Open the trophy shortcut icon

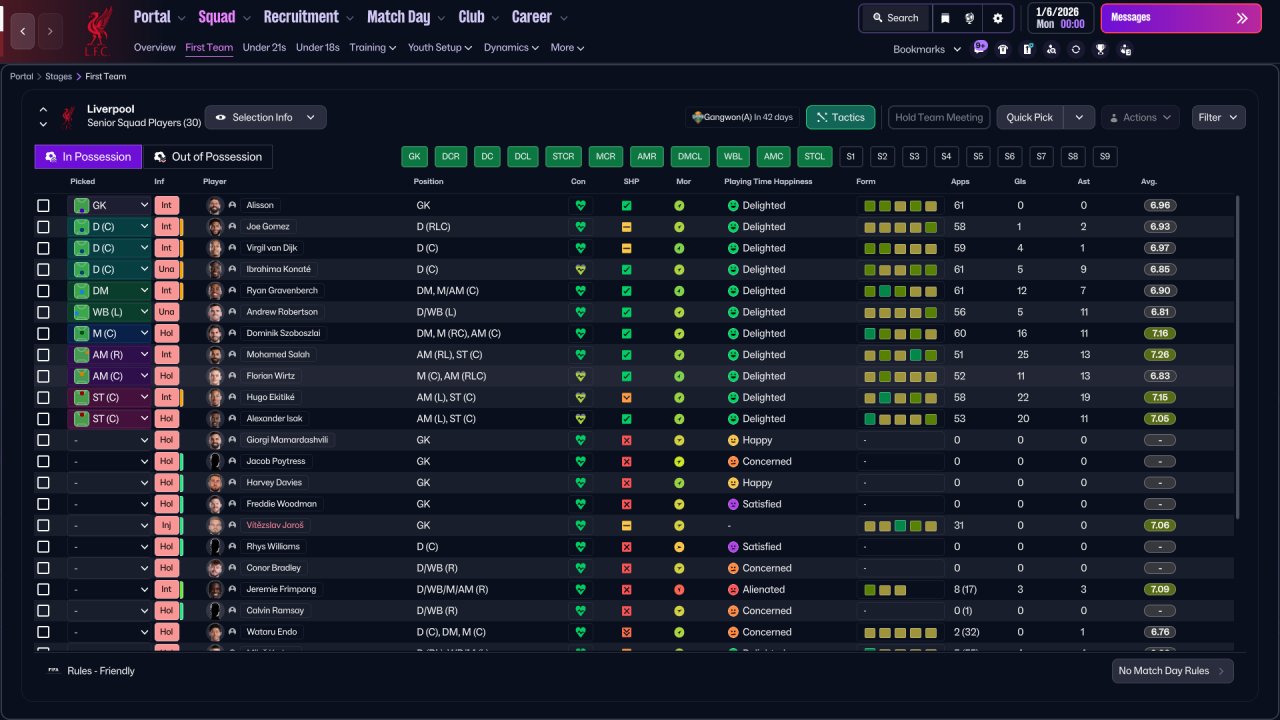click(1100, 49)
